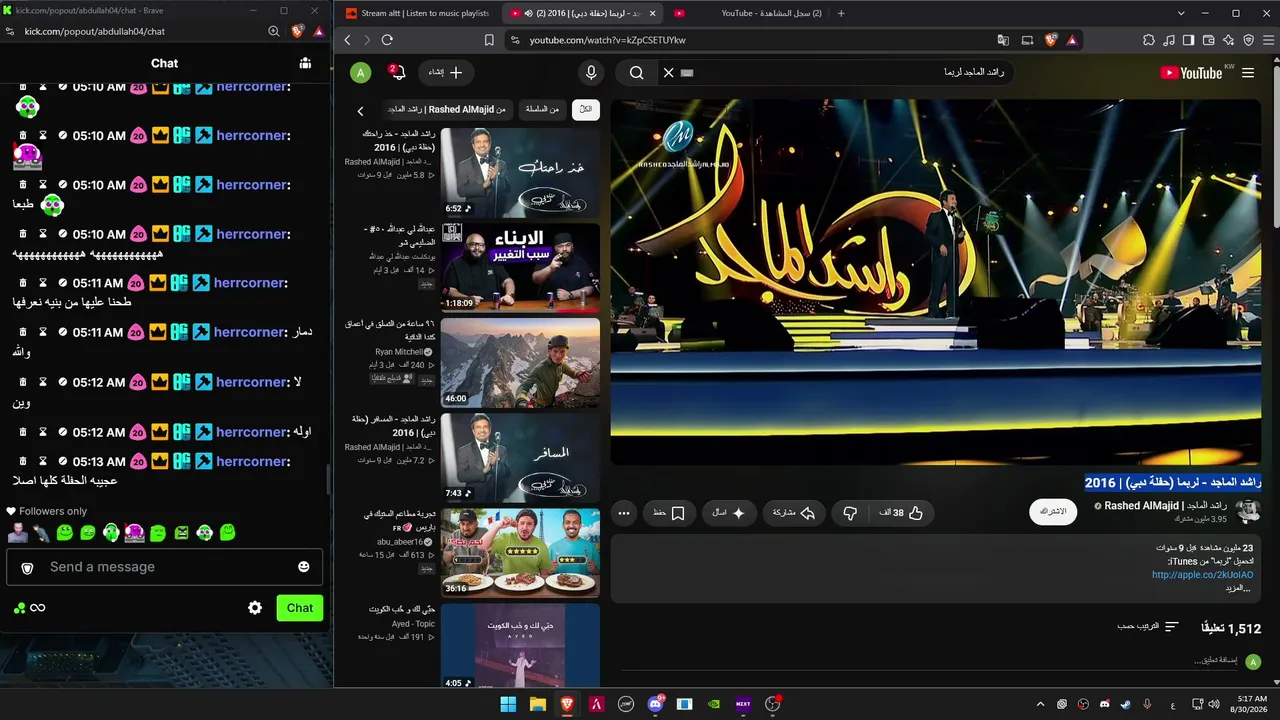
Task: Click the green Chat send button
Action: click(x=300, y=608)
